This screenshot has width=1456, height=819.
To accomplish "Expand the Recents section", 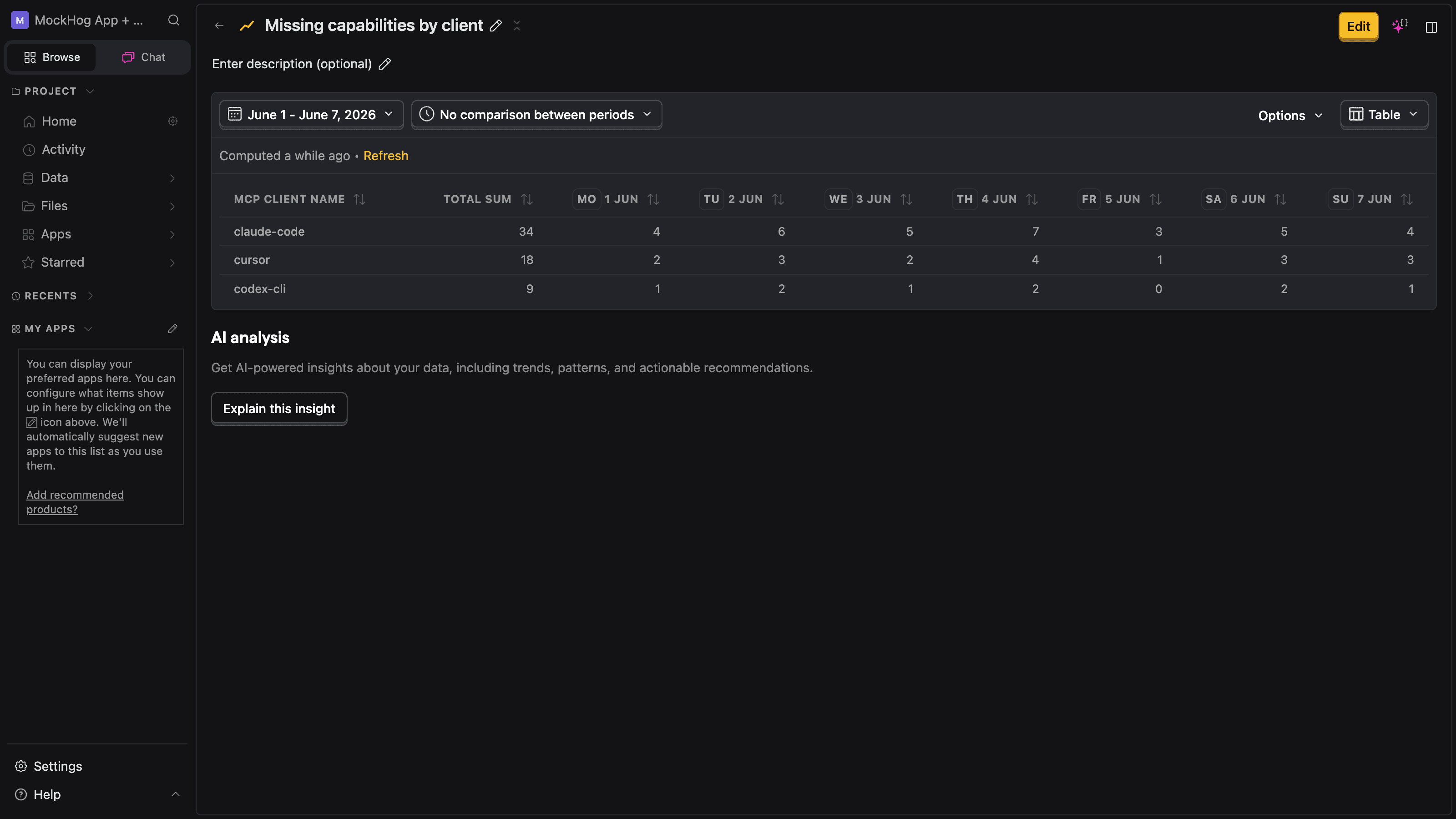I will point(91,296).
